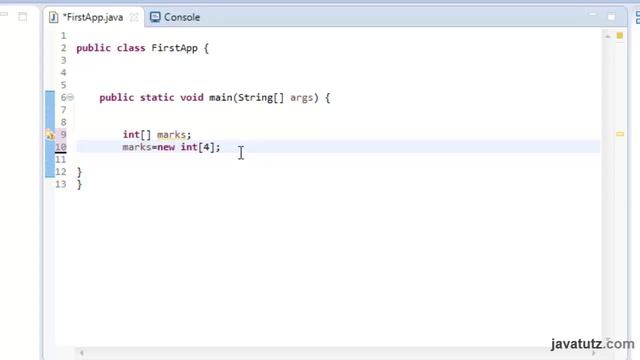The image size is (640, 360).
Task: Click 'public class FirstApp {' on line 2
Action: coord(142,48)
